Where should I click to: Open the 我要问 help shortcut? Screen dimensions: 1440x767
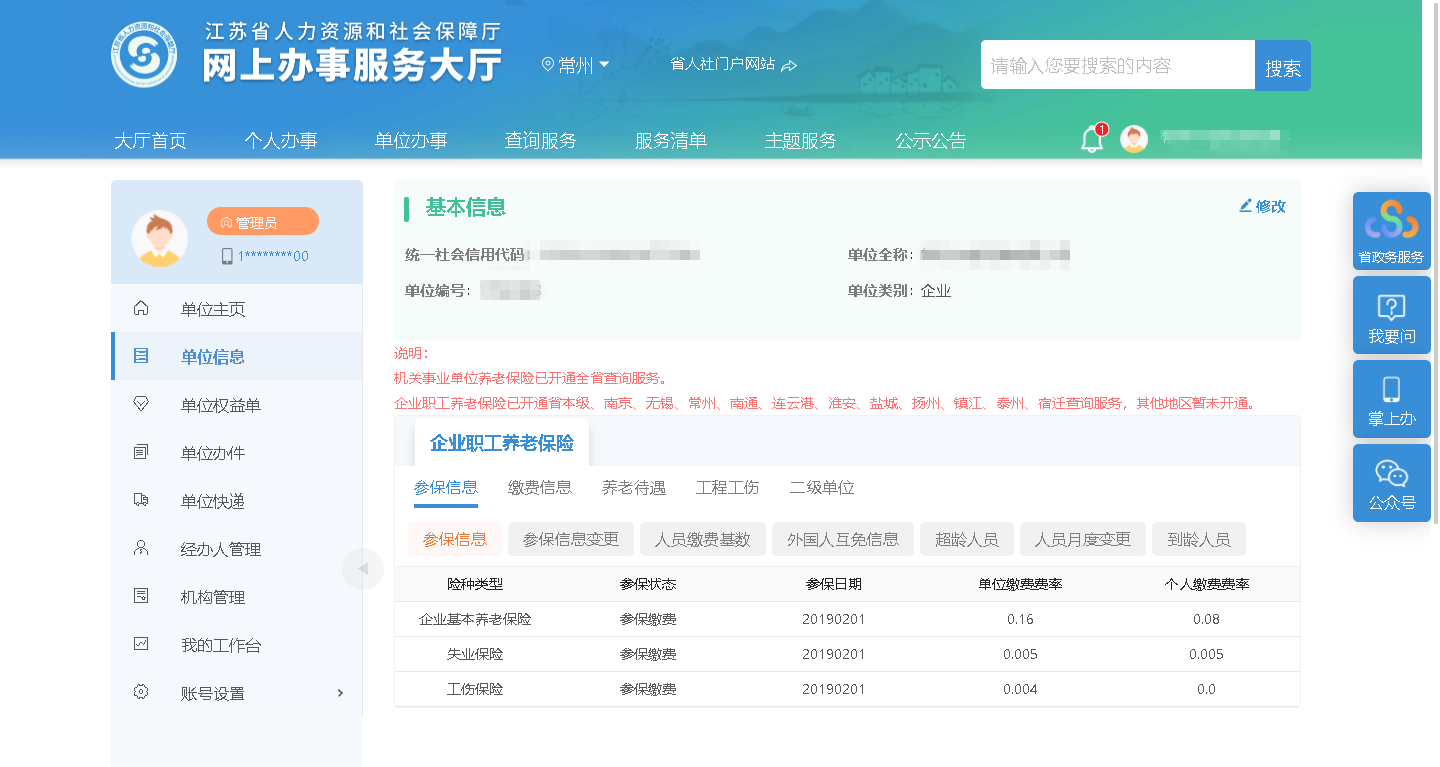(x=1391, y=315)
